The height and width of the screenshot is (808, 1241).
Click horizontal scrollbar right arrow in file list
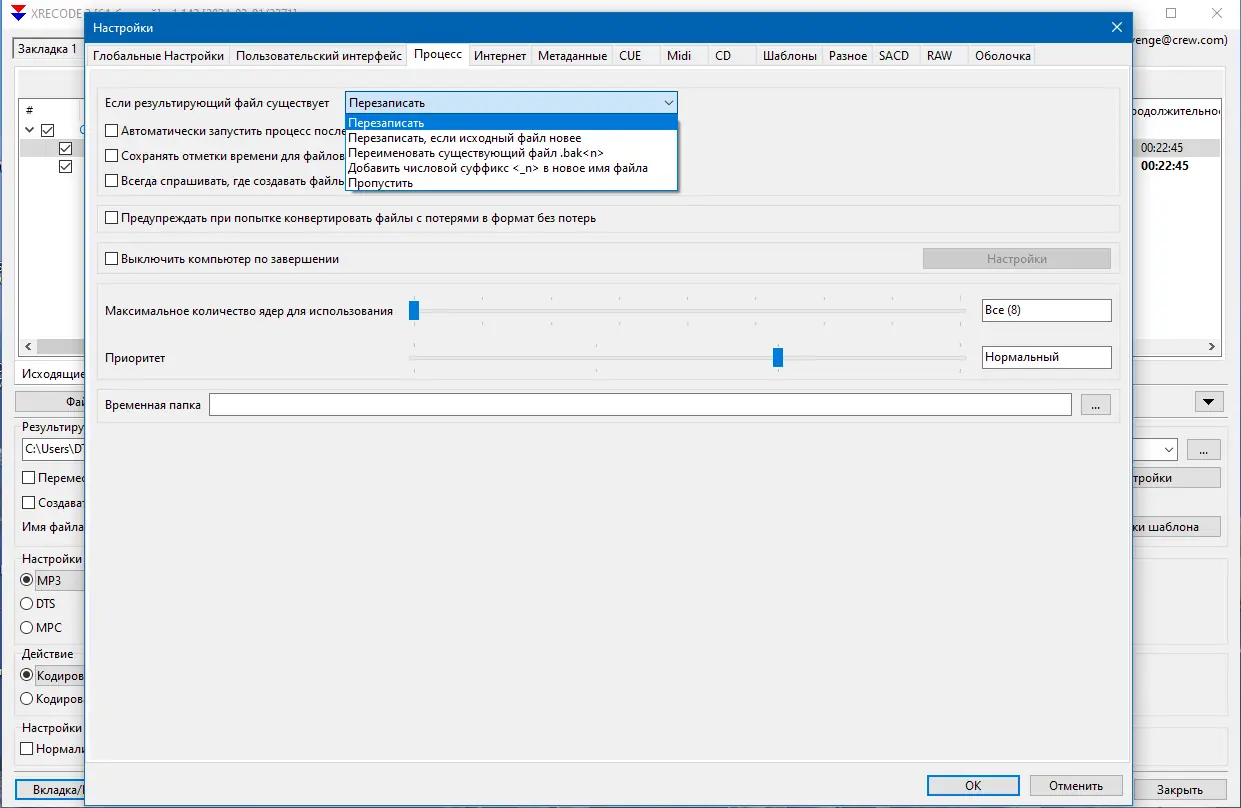pos(1213,346)
